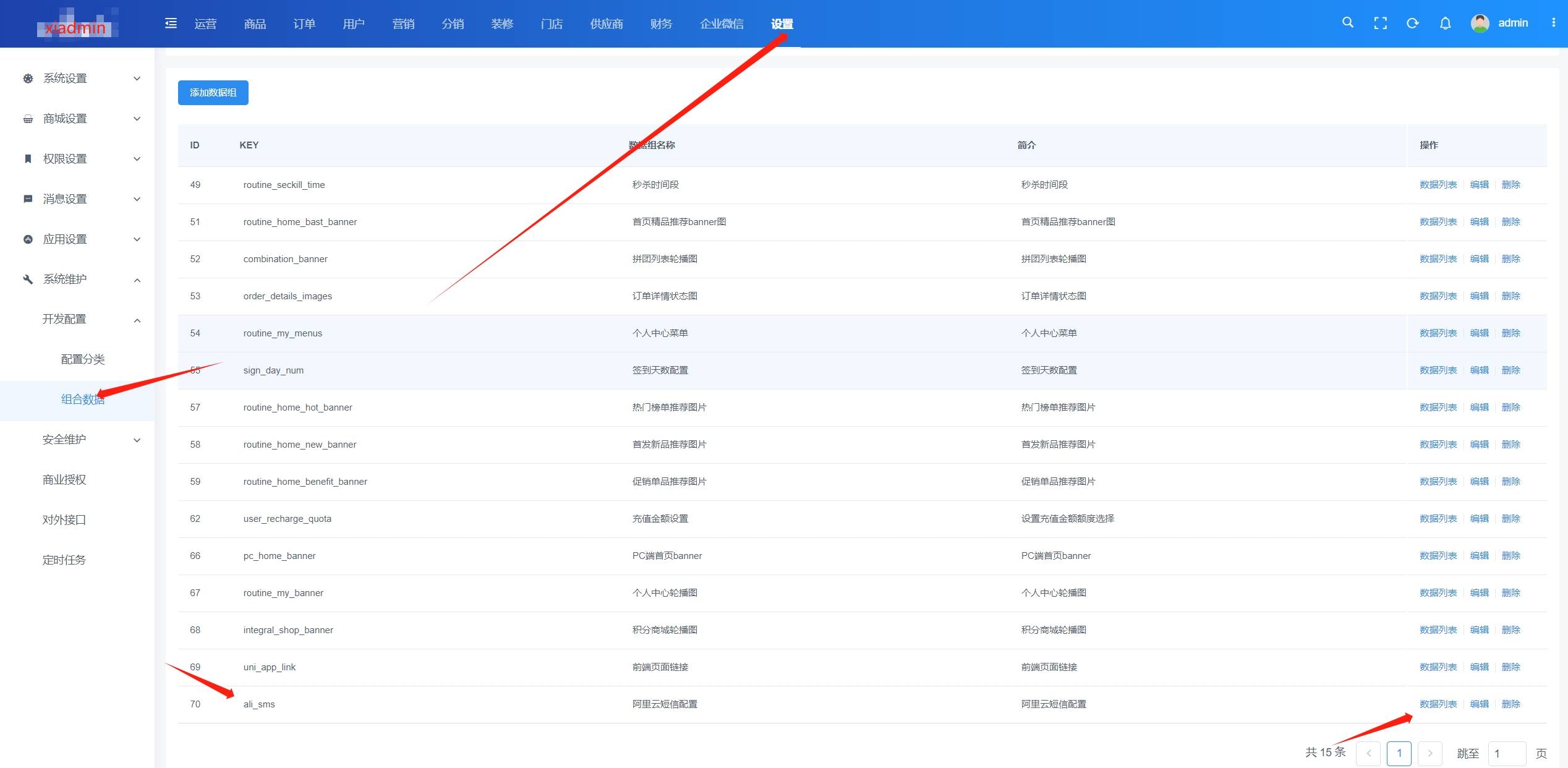
Task: Collapse the sidebar via hamburger icon
Action: pos(170,23)
